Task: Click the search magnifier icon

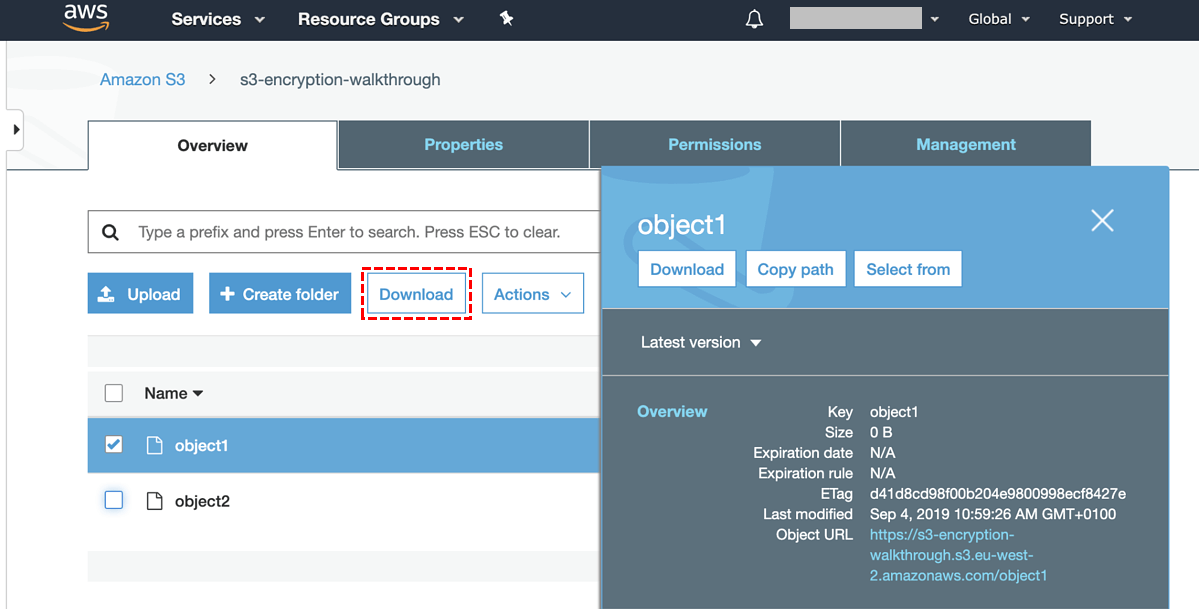Action: pos(111,232)
